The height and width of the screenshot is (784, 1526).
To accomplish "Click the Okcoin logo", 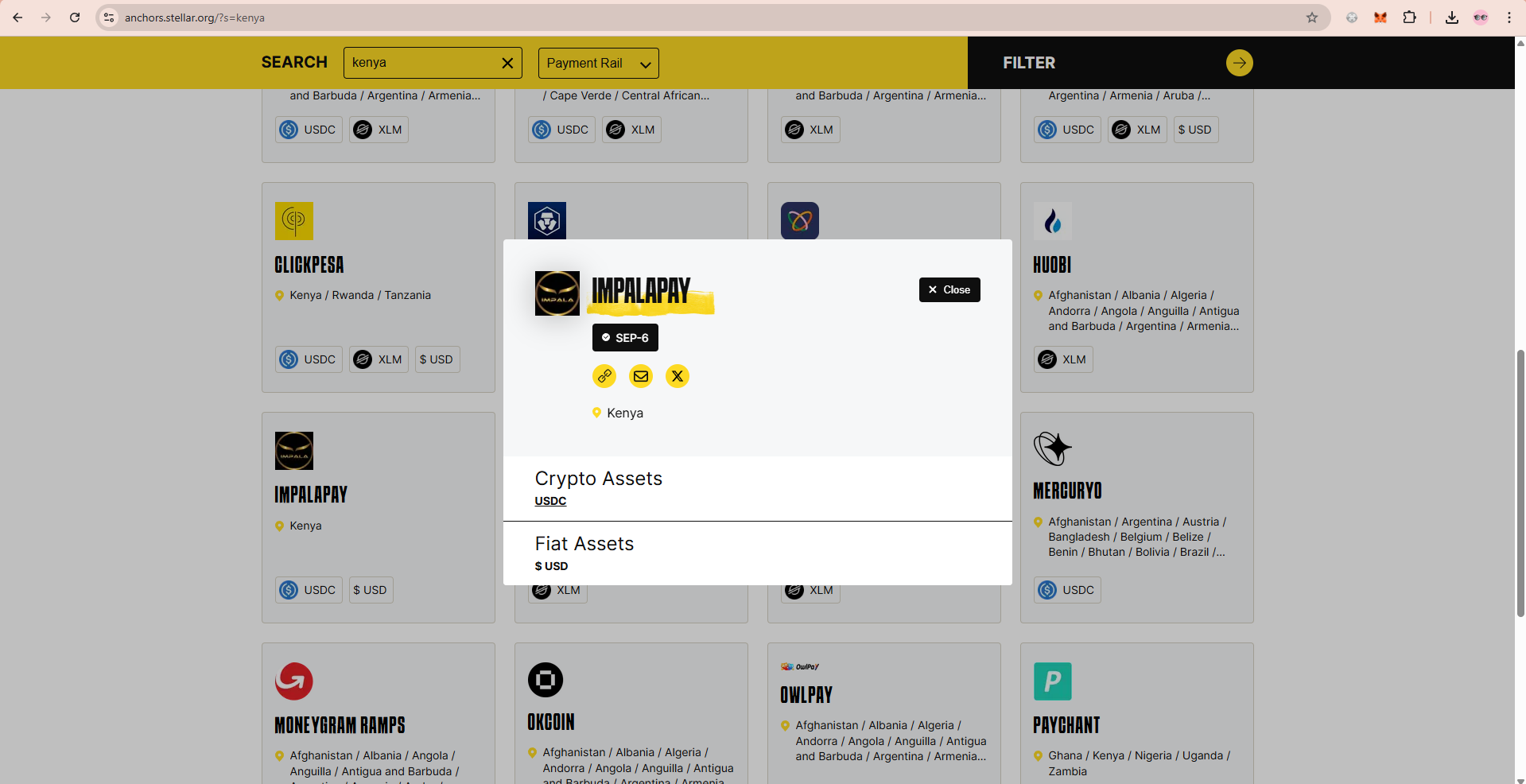I will (x=546, y=680).
